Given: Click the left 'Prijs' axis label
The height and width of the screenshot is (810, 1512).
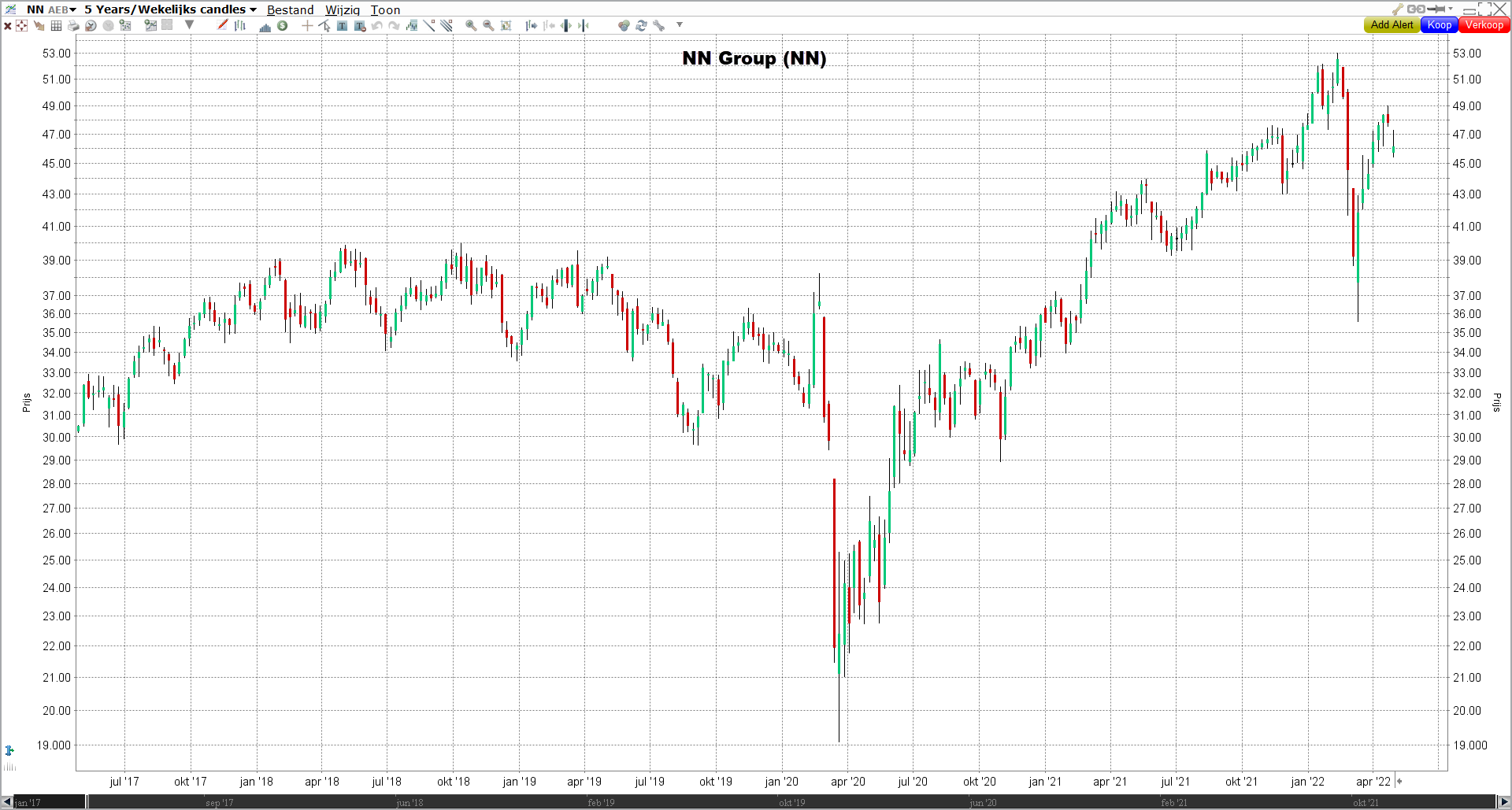Looking at the screenshot, I should click(x=27, y=402).
